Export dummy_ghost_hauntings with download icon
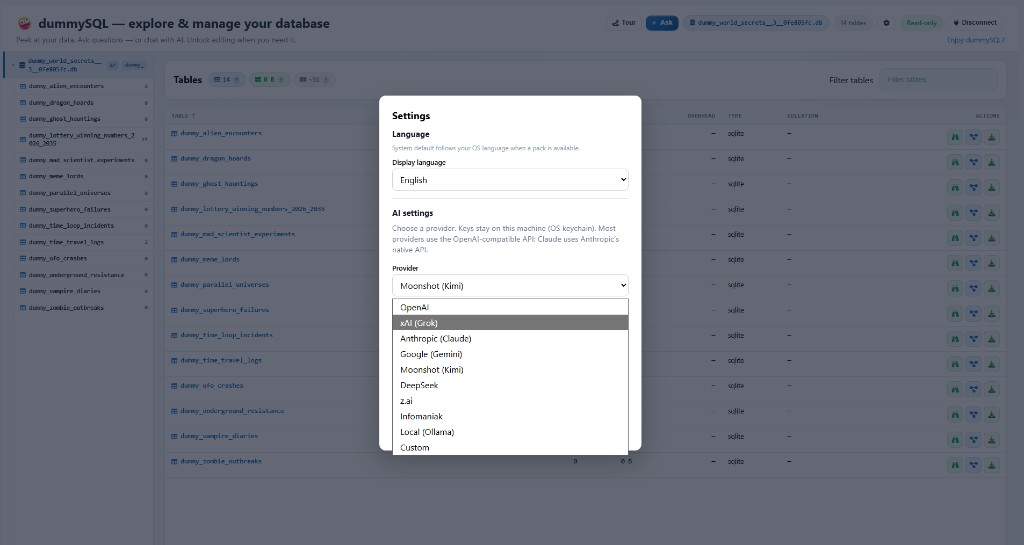The image size is (1024, 545). coord(991,187)
